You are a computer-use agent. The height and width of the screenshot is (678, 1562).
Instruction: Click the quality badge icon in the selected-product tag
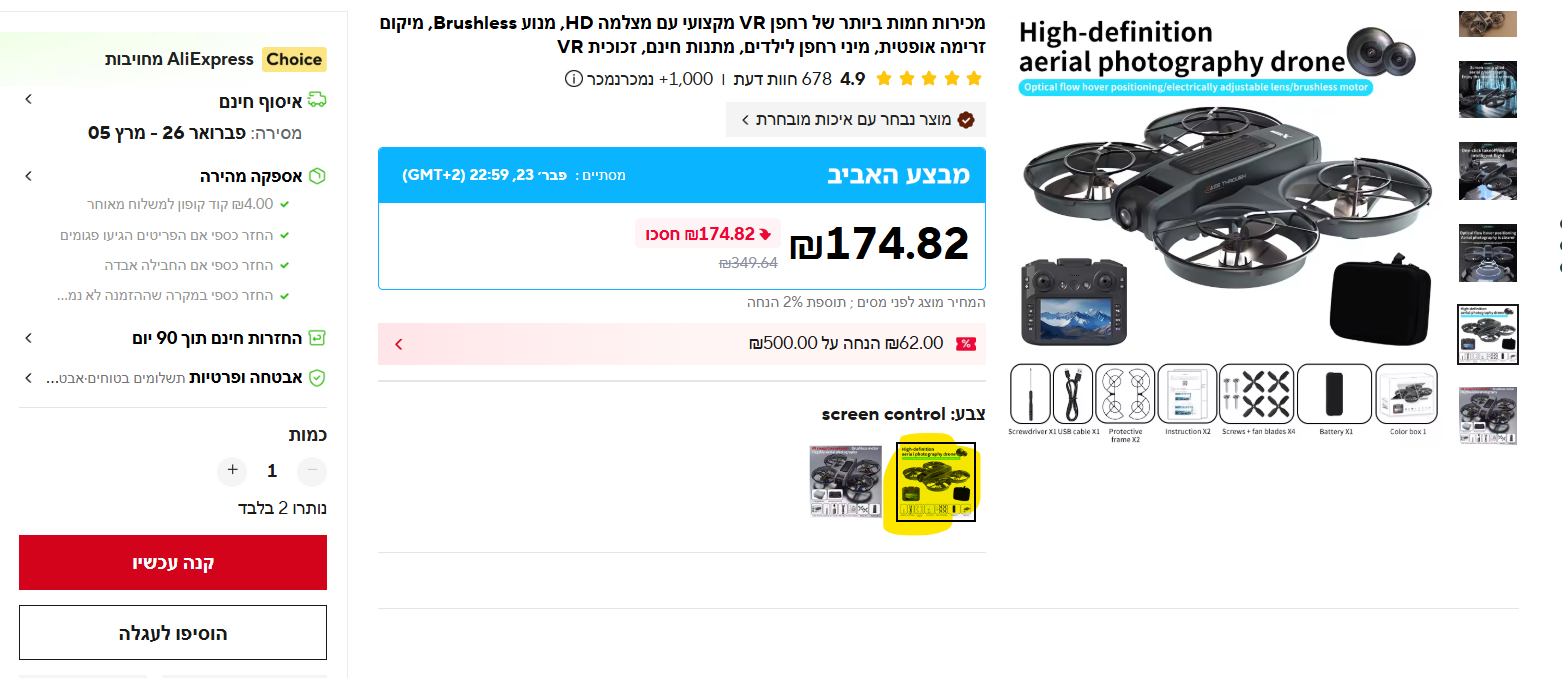coord(966,120)
